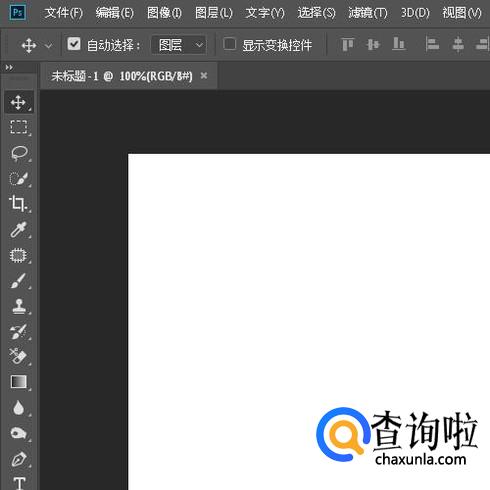Enable the 显示变换控件 checkbox
The height and width of the screenshot is (490, 490).
coord(230,44)
